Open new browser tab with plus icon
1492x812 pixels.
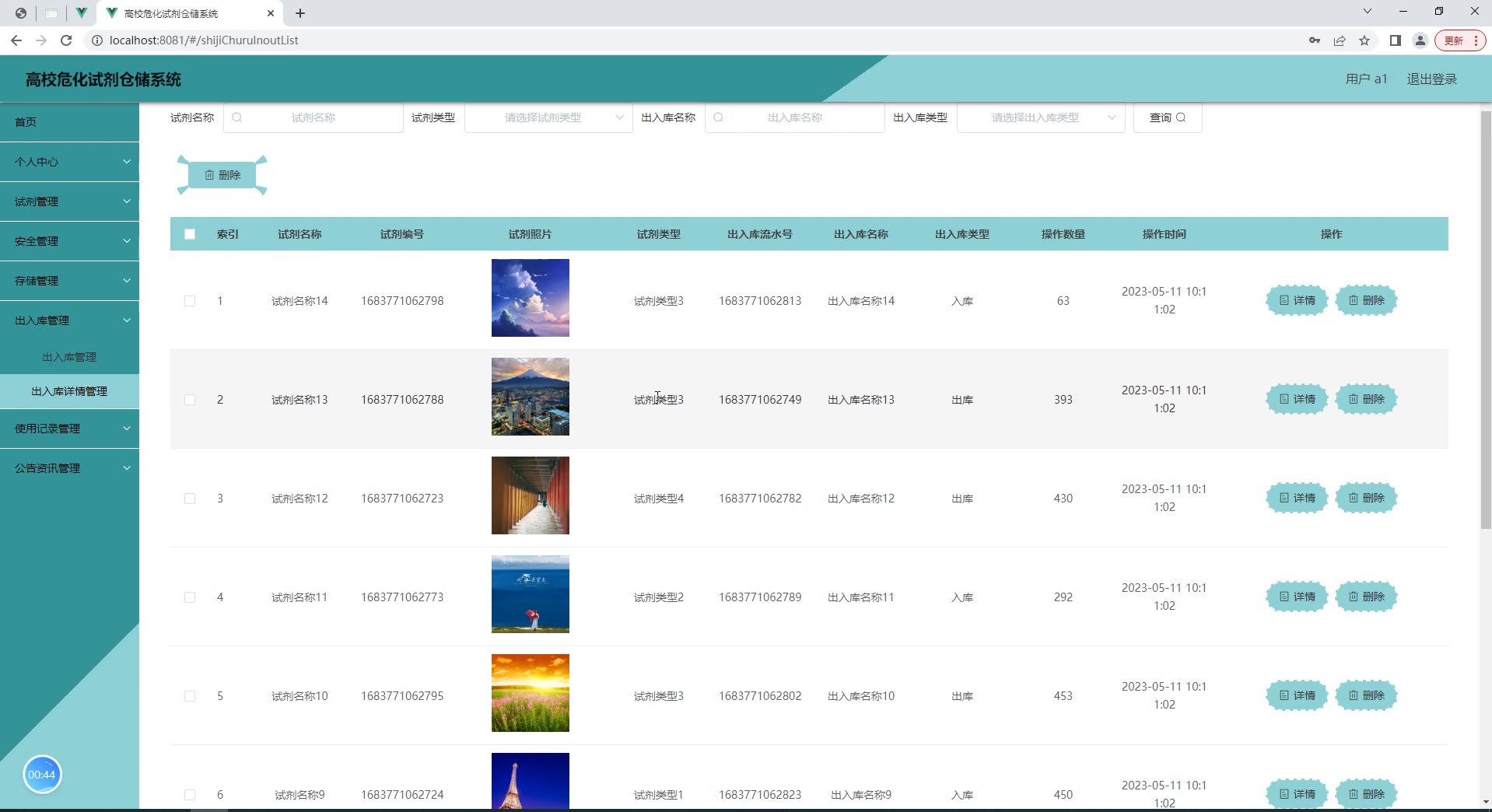click(x=300, y=13)
